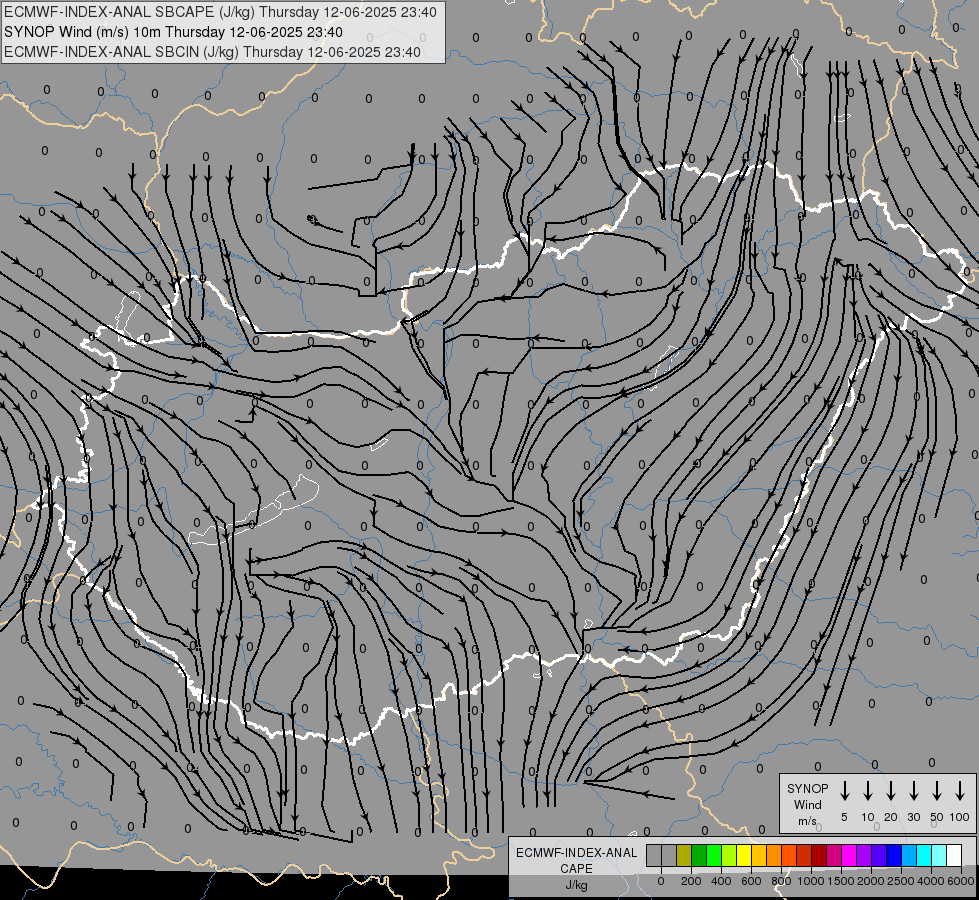The width and height of the screenshot is (979, 900).
Task: Click the 'ECMWF-INDEX-ANAL SBCIN' title line
Action: point(212,52)
